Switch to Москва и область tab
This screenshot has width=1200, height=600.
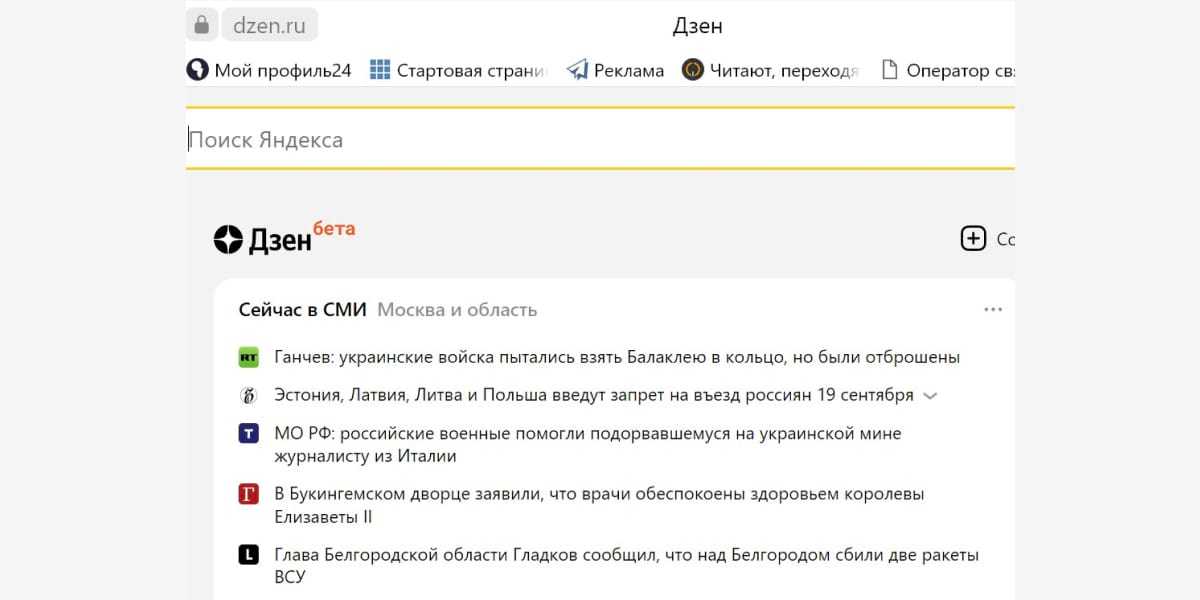click(457, 310)
